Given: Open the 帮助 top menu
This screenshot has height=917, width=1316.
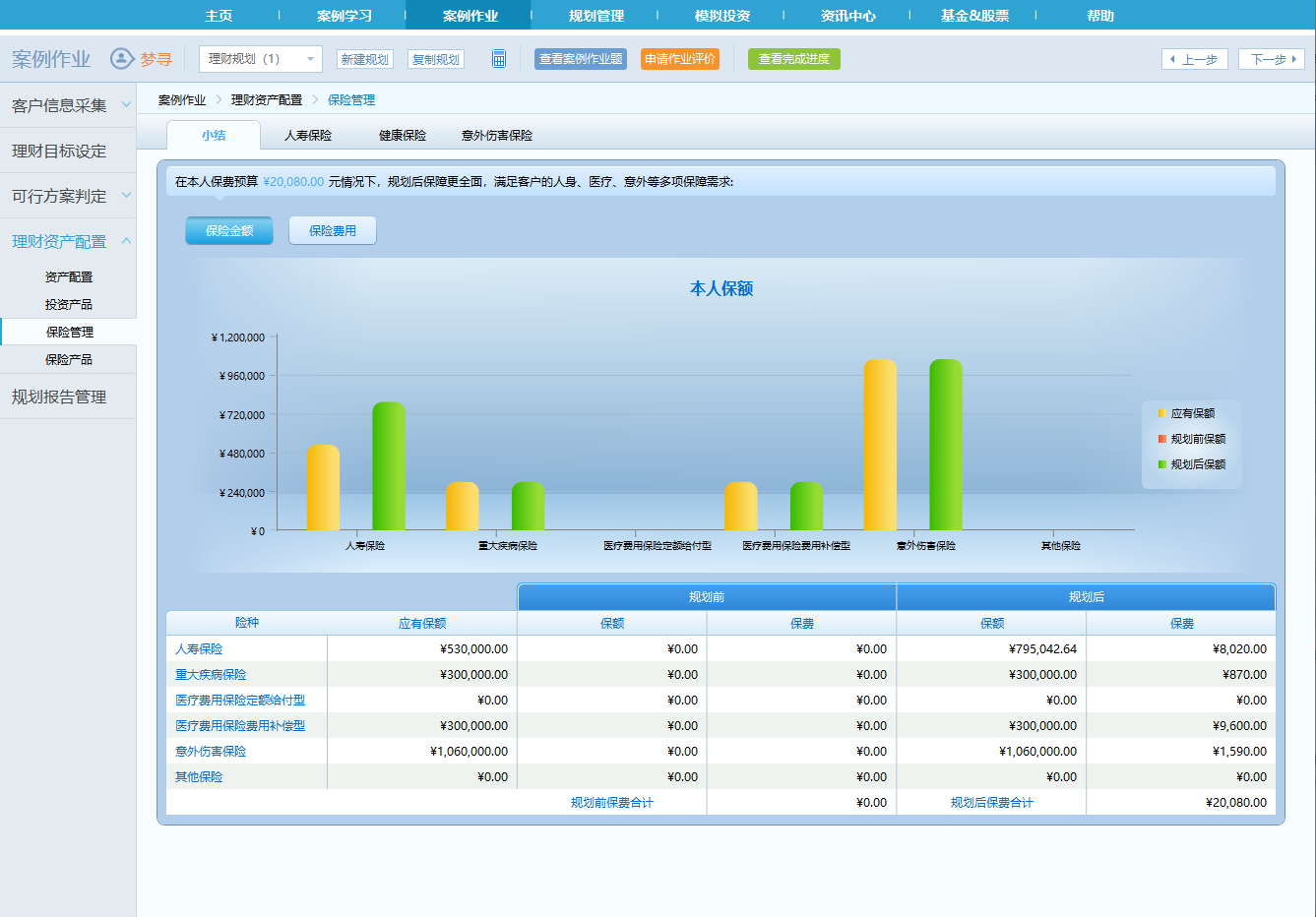Looking at the screenshot, I should (1100, 16).
